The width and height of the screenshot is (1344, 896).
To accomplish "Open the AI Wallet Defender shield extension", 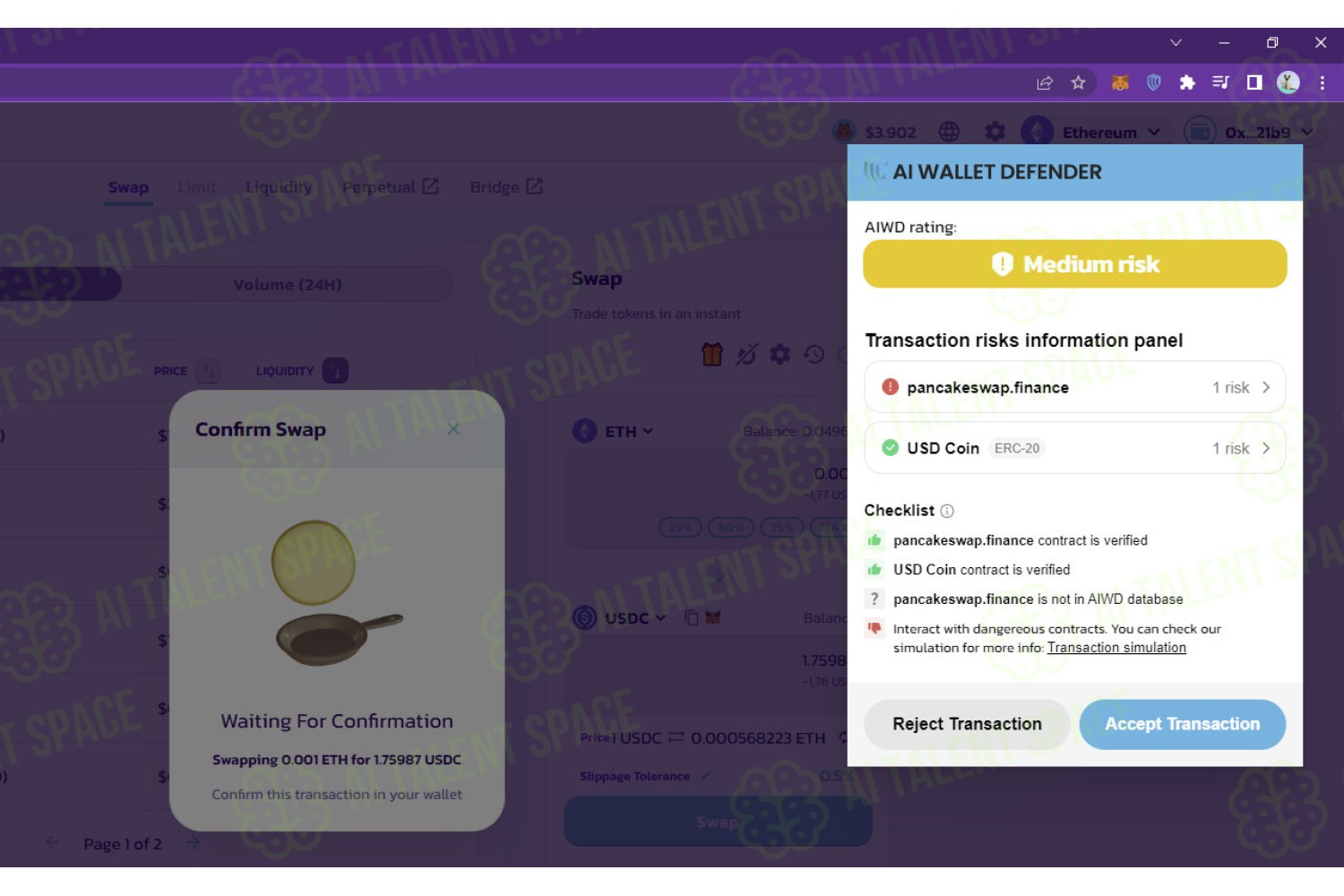I will point(1154,82).
